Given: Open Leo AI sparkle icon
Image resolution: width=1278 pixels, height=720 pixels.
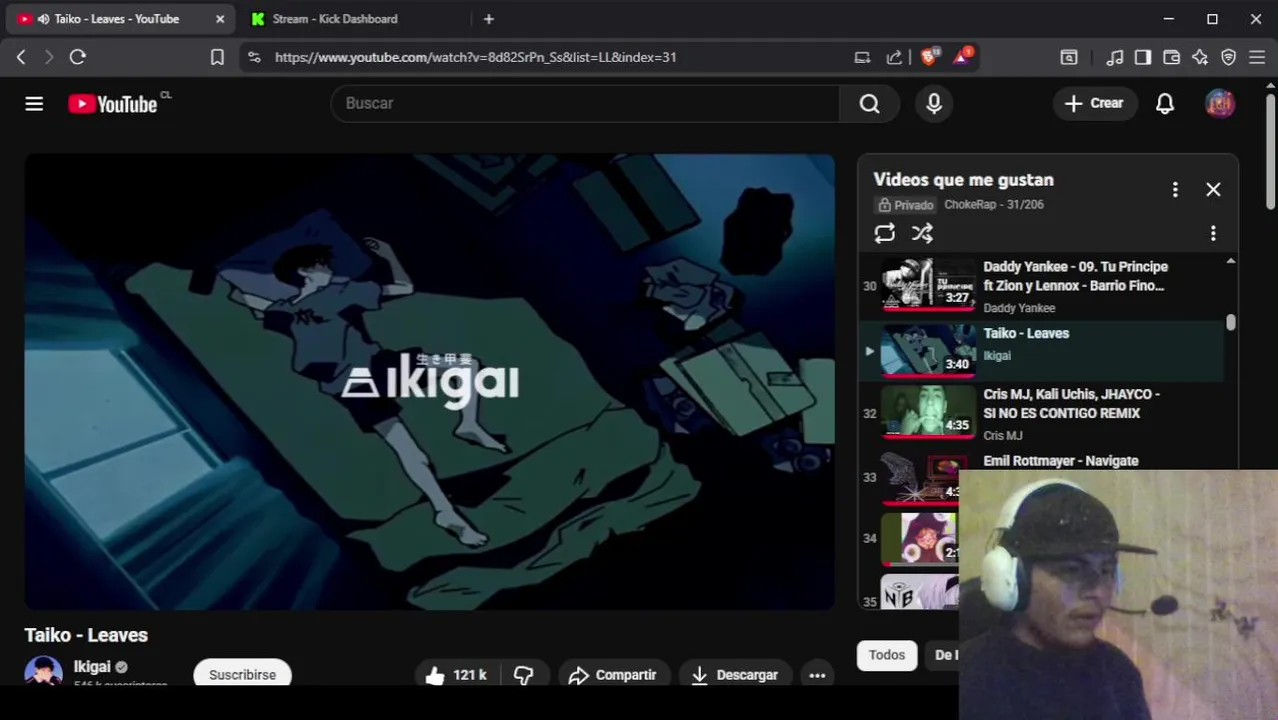Looking at the screenshot, I should tap(1200, 57).
